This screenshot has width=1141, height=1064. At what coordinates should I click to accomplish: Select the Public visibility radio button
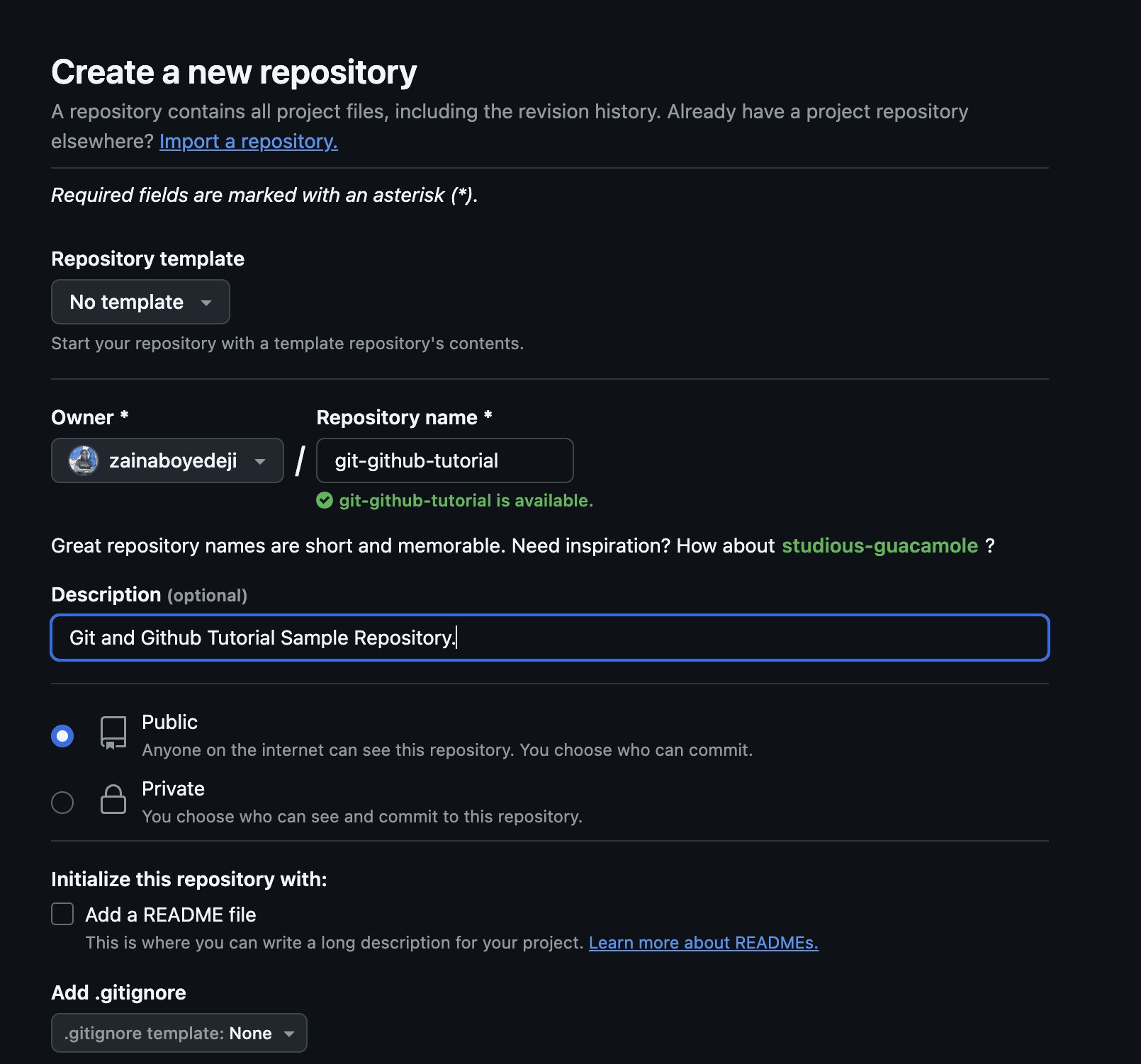[62, 736]
